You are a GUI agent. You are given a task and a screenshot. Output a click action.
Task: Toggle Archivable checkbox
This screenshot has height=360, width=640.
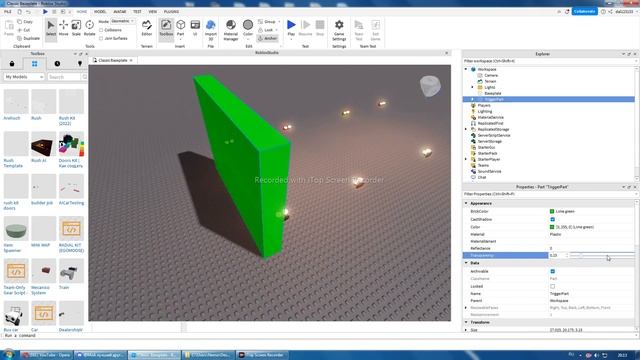coord(552,271)
